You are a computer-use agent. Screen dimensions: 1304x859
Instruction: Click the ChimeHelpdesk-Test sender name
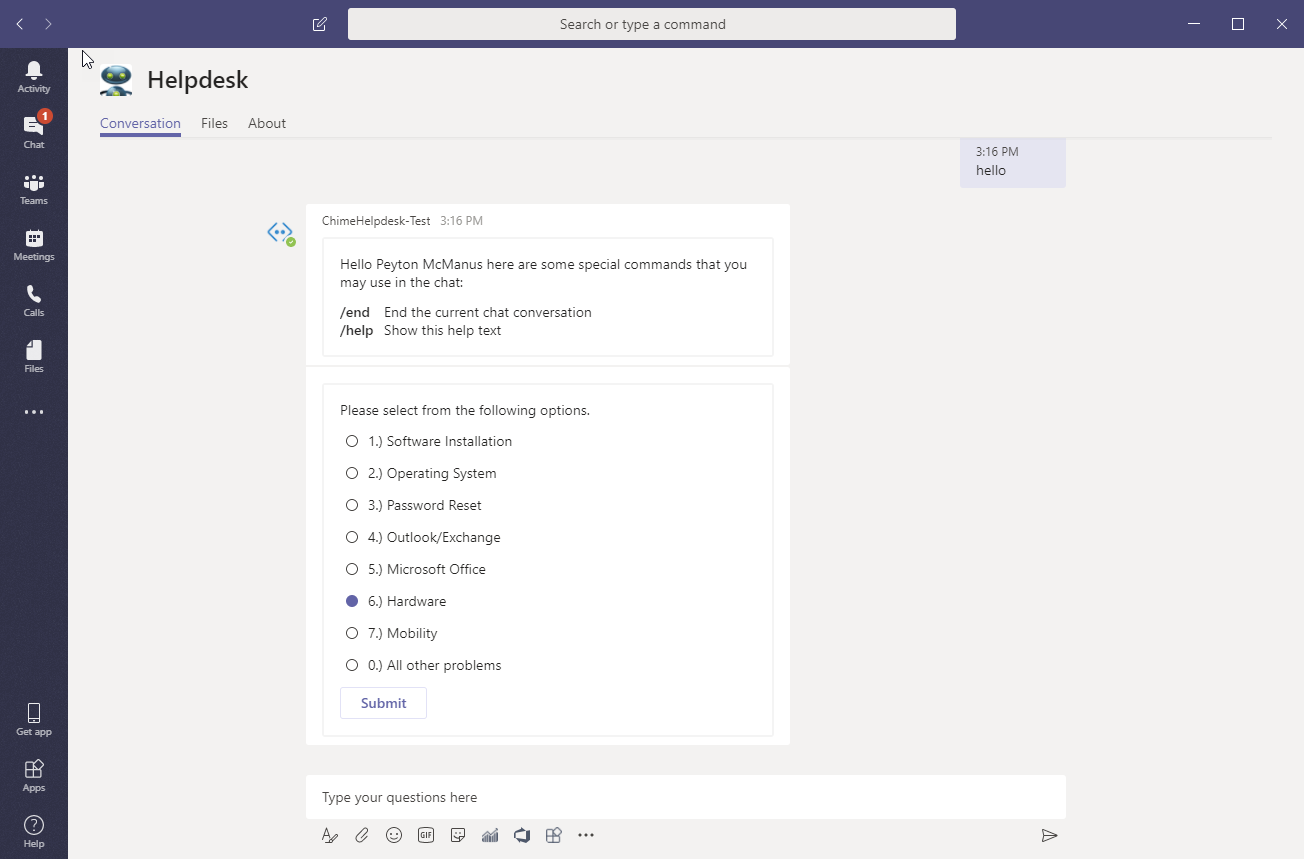click(376, 221)
